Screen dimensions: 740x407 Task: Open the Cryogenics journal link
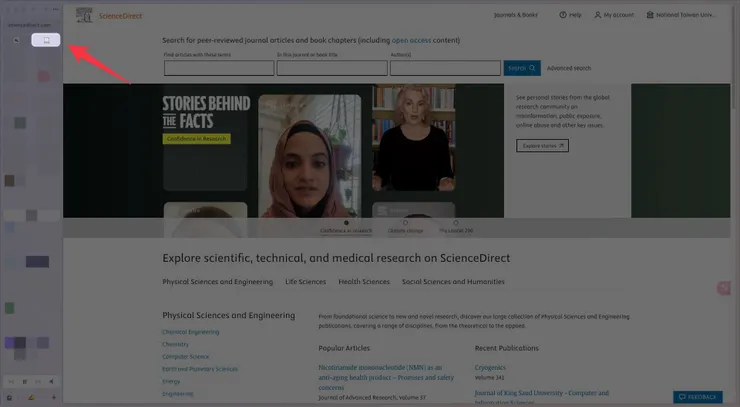(490, 367)
